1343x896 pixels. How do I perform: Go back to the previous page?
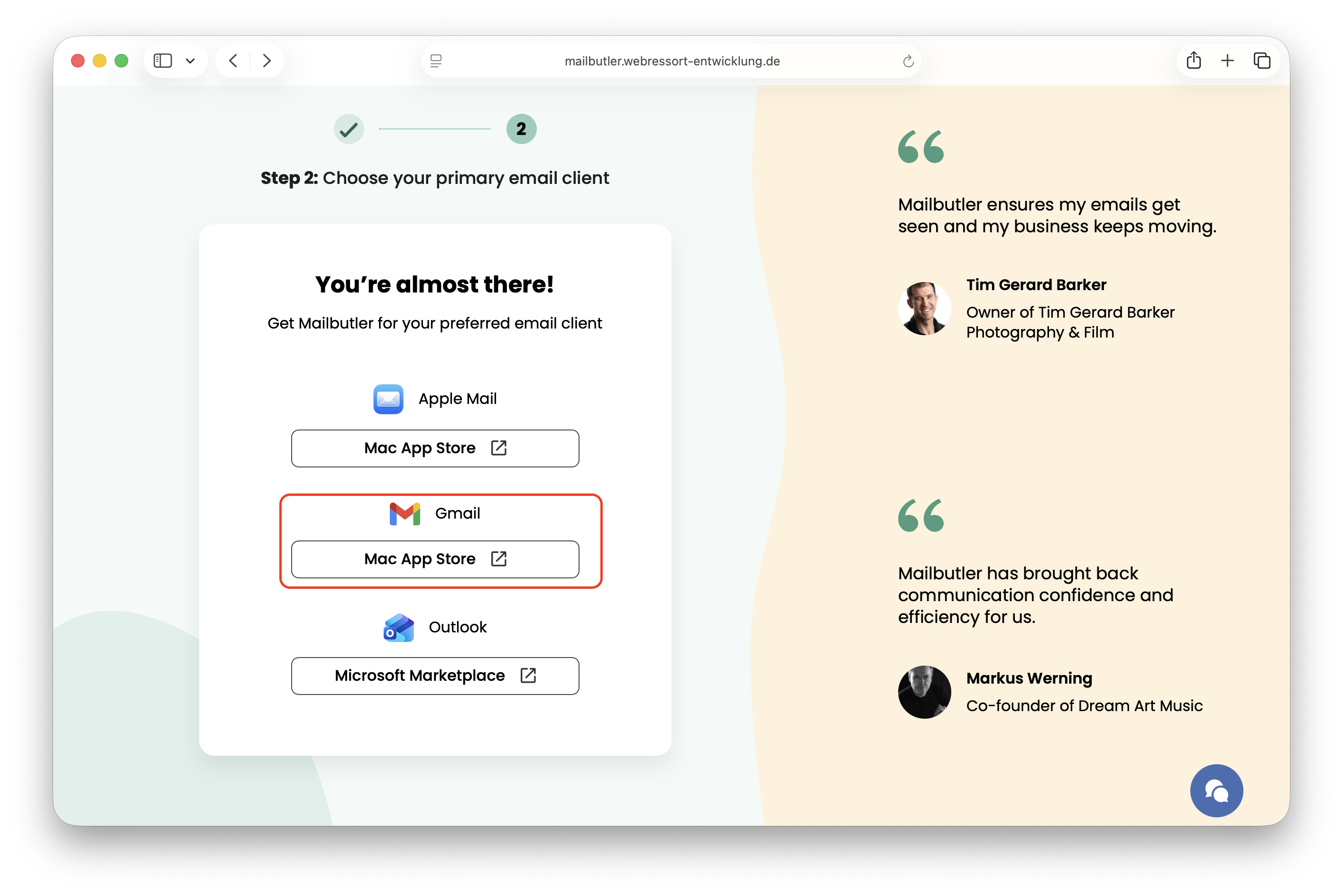tap(233, 61)
